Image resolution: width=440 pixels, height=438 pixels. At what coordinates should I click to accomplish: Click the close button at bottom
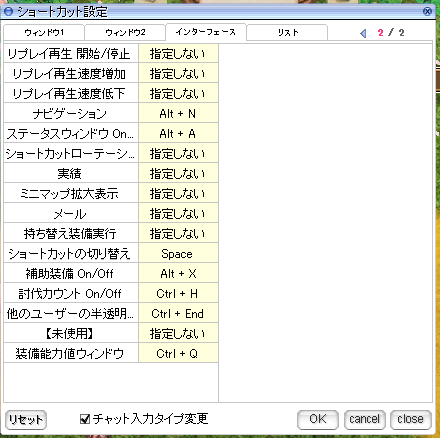tap(411, 419)
